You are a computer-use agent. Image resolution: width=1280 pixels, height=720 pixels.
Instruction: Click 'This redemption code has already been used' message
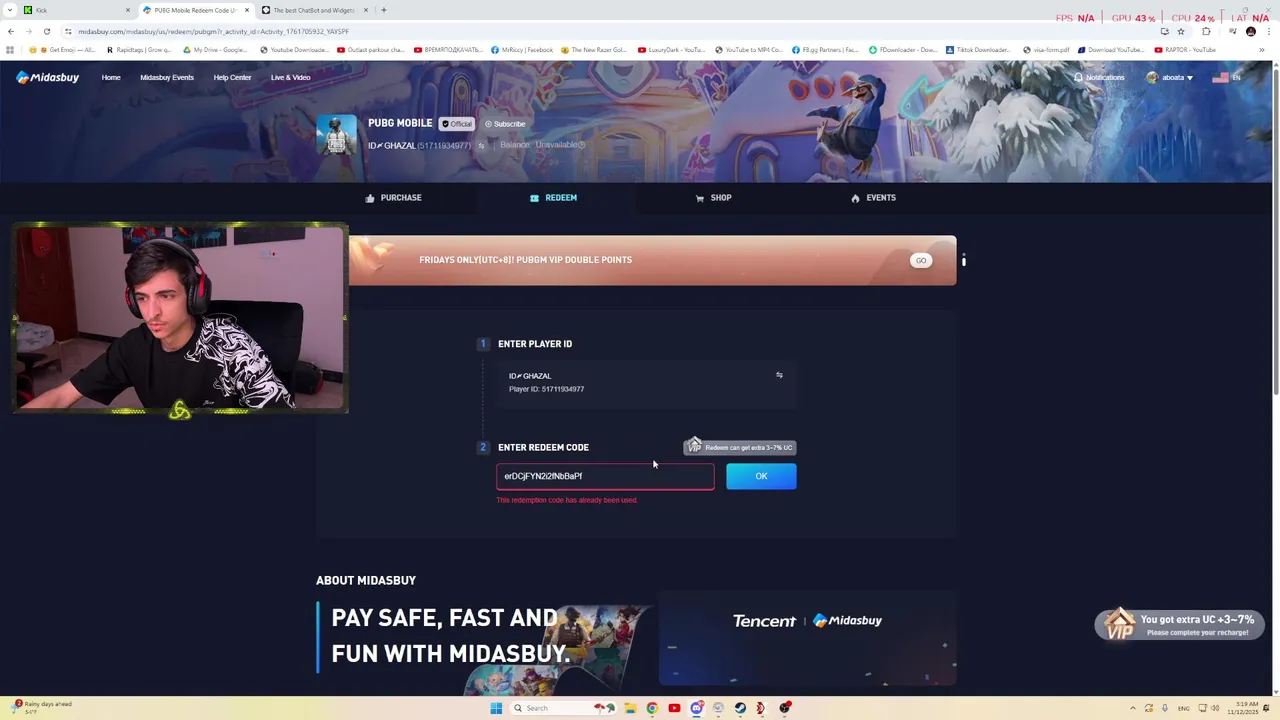point(567,500)
